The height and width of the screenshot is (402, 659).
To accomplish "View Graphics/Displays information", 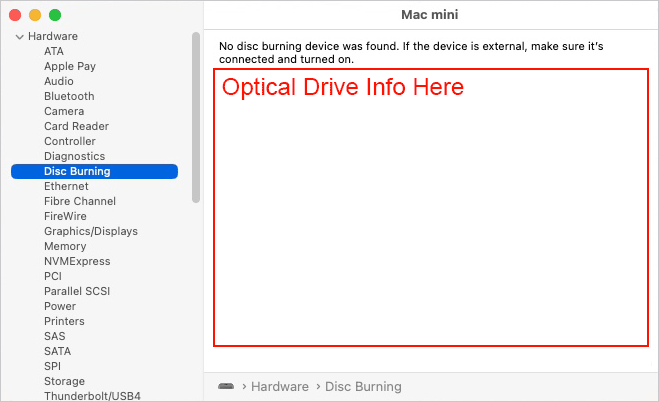I will pyautogui.click(x=90, y=231).
